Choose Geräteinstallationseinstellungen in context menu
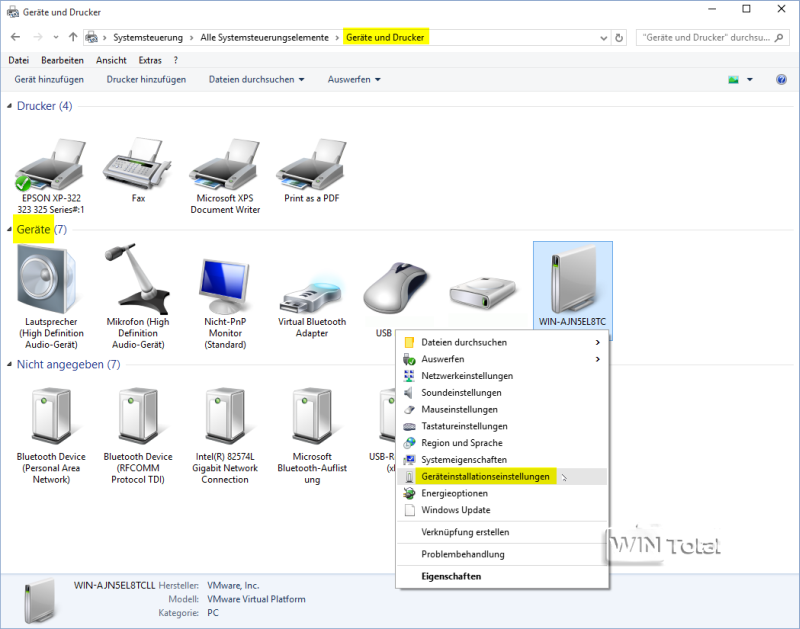Screen dimensions: 800x629 coord(502,476)
